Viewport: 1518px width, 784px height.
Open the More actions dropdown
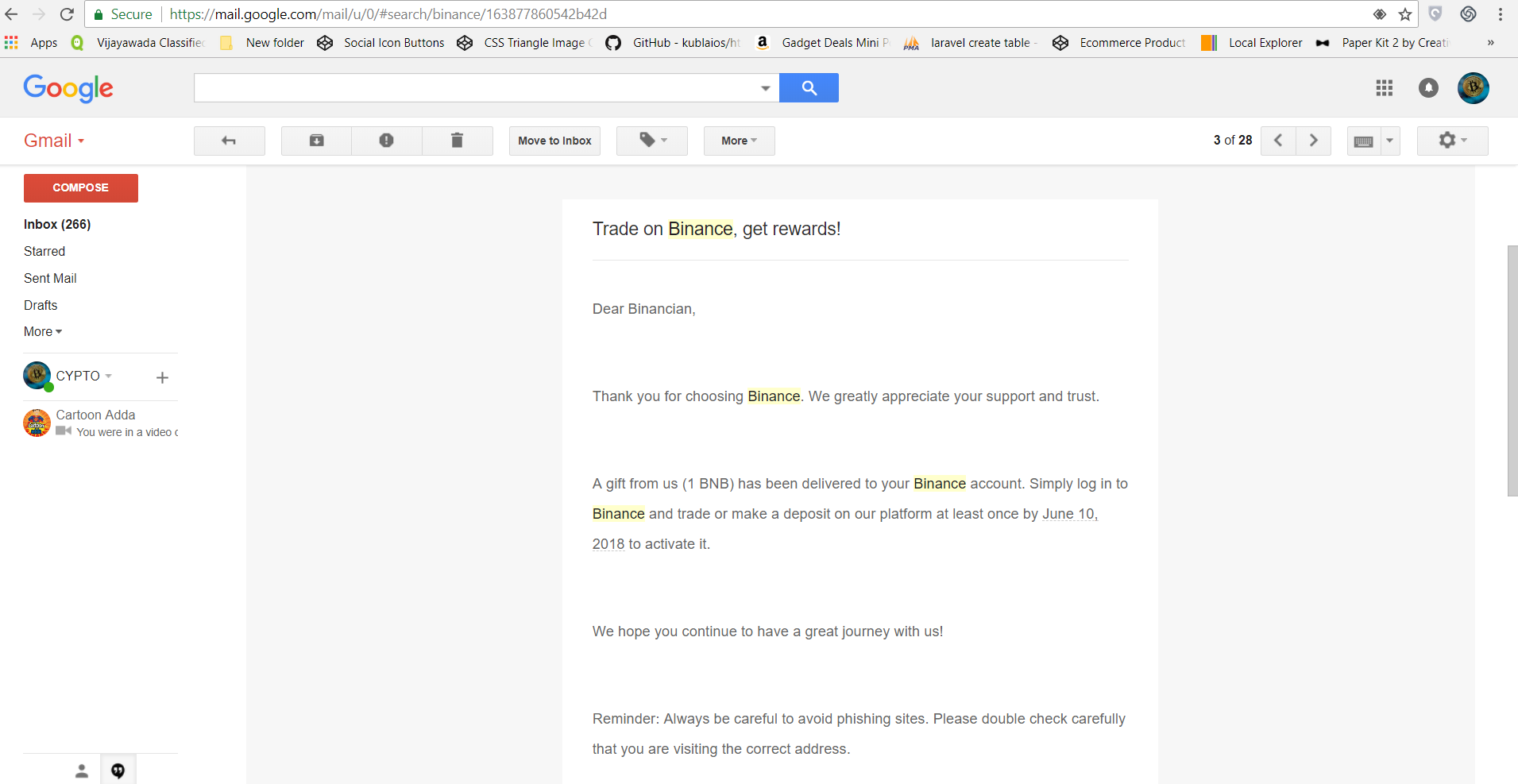point(739,141)
